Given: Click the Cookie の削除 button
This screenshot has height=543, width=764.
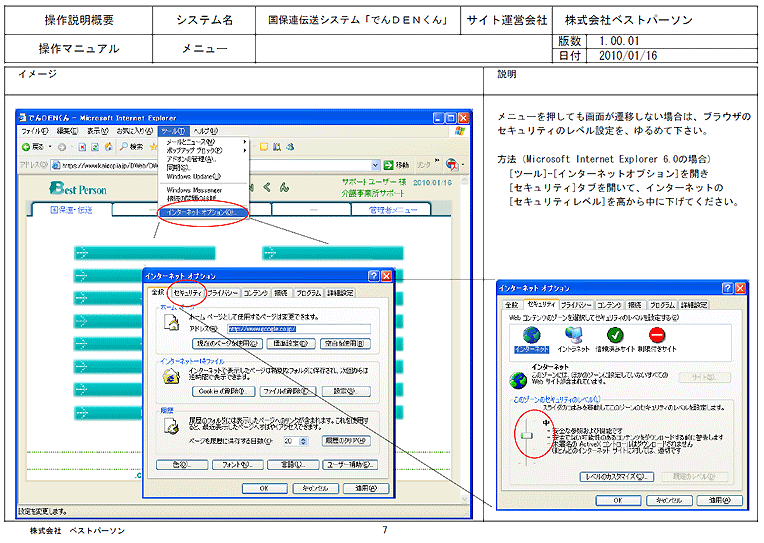Looking at the screenshot, I should 224,391.
